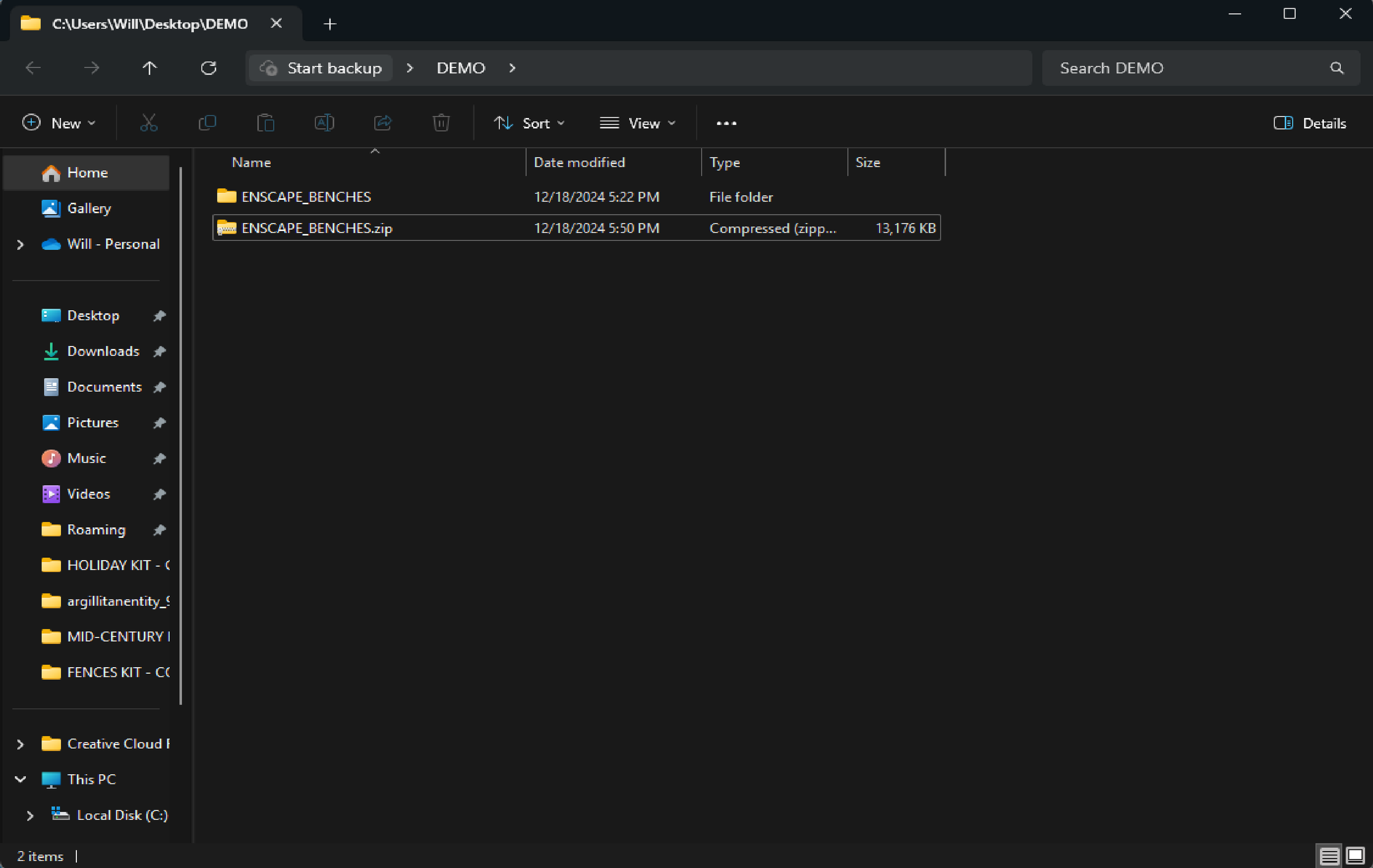The image size is (1373, 868).
Task: Click the Refresh icon in navigation bar
Action: click(209, 69)
